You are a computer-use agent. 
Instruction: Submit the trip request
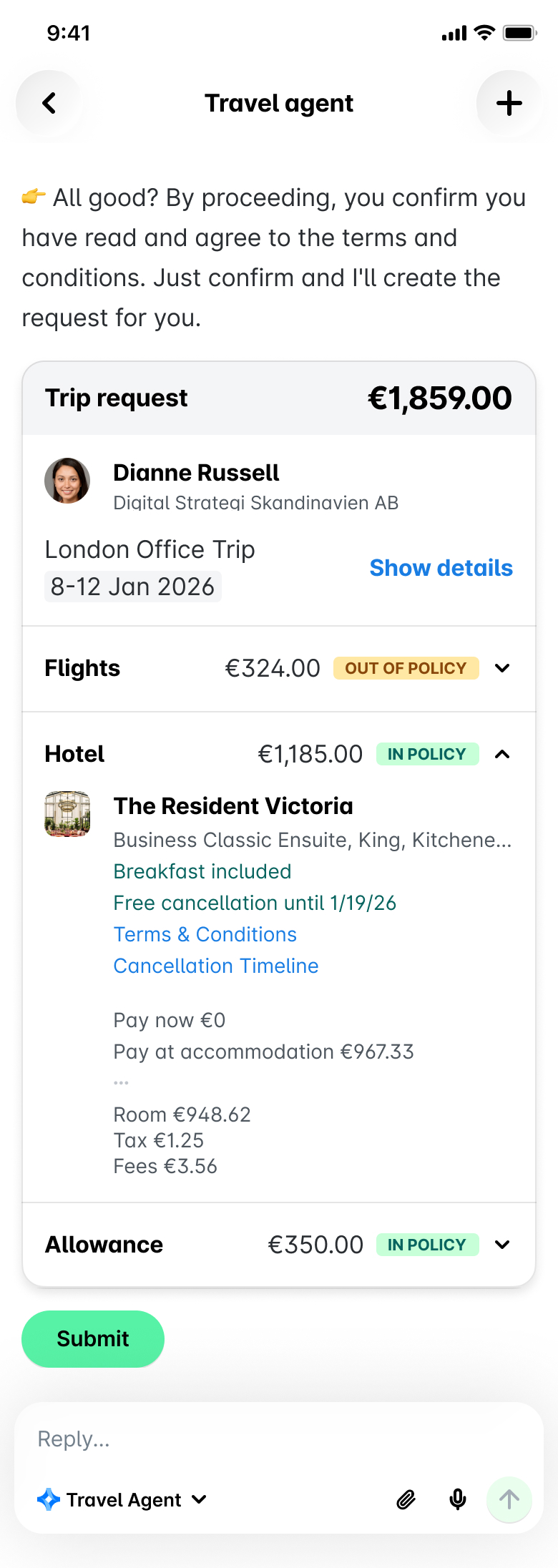click(92, 1338)
